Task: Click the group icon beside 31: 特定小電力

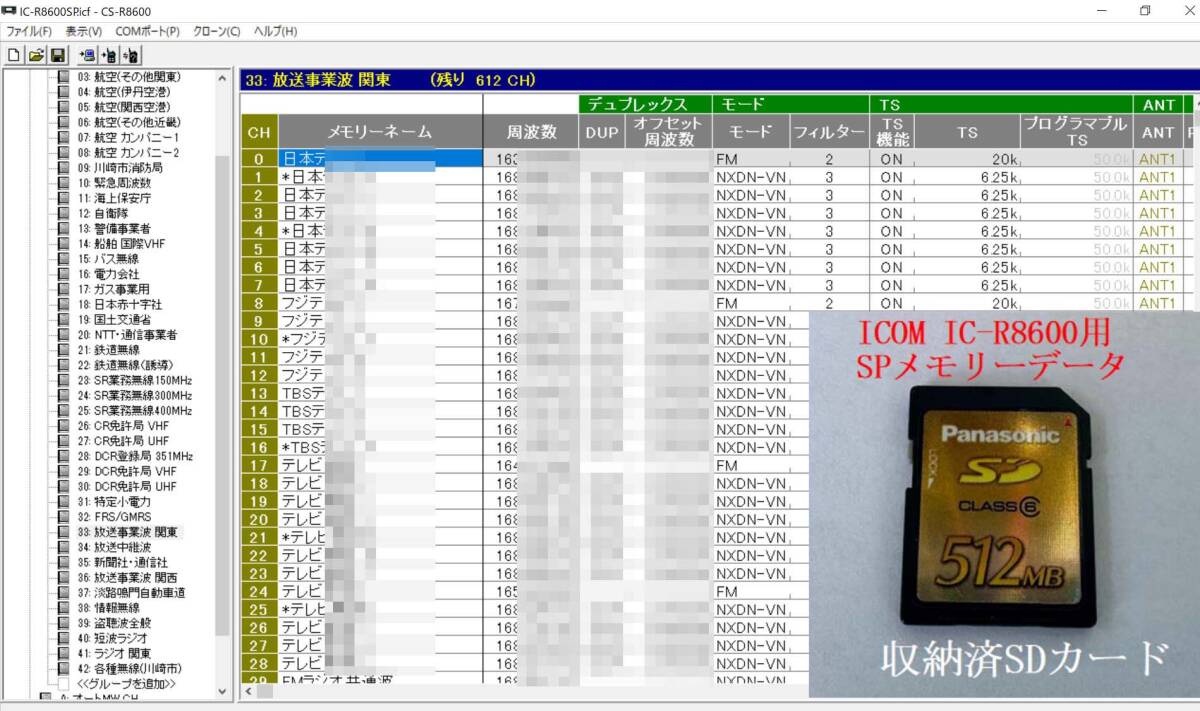Action: 64,502
